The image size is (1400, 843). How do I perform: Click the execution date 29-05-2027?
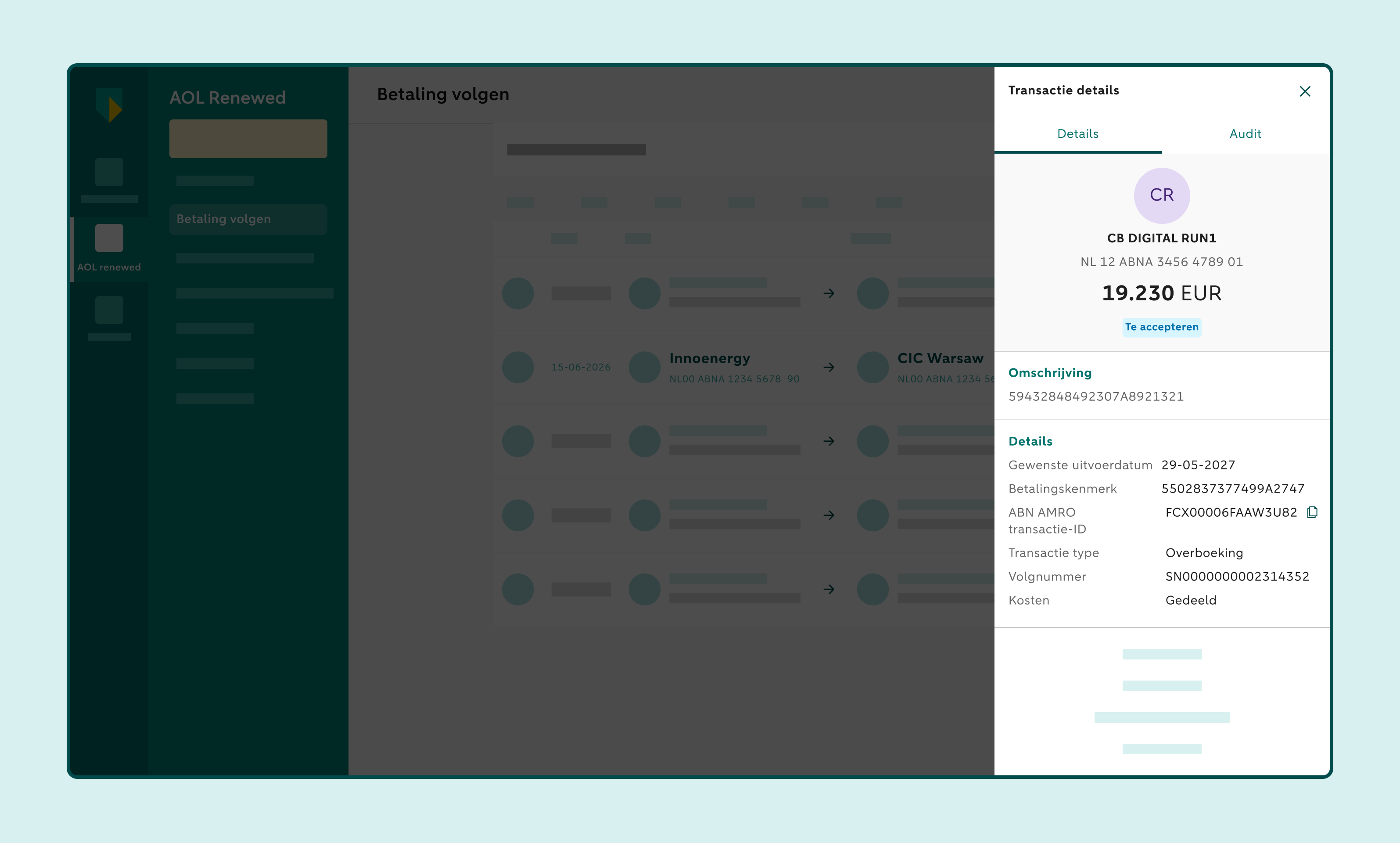1198,465
